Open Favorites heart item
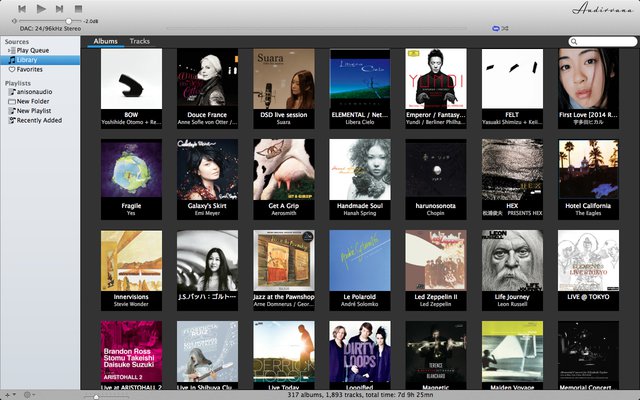 (x=29, y=70)
